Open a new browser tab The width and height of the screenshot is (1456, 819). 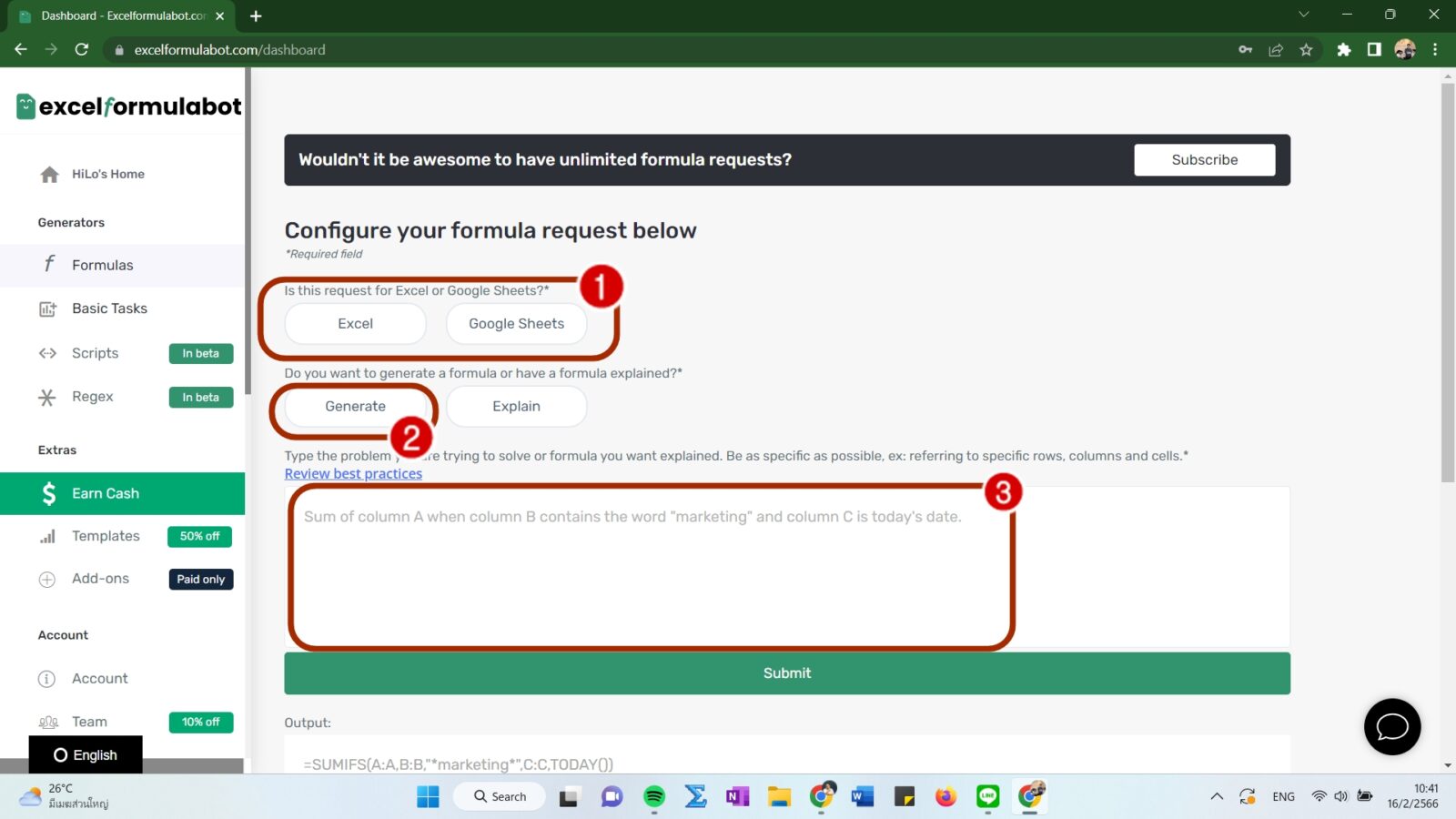tap(256, 16)
